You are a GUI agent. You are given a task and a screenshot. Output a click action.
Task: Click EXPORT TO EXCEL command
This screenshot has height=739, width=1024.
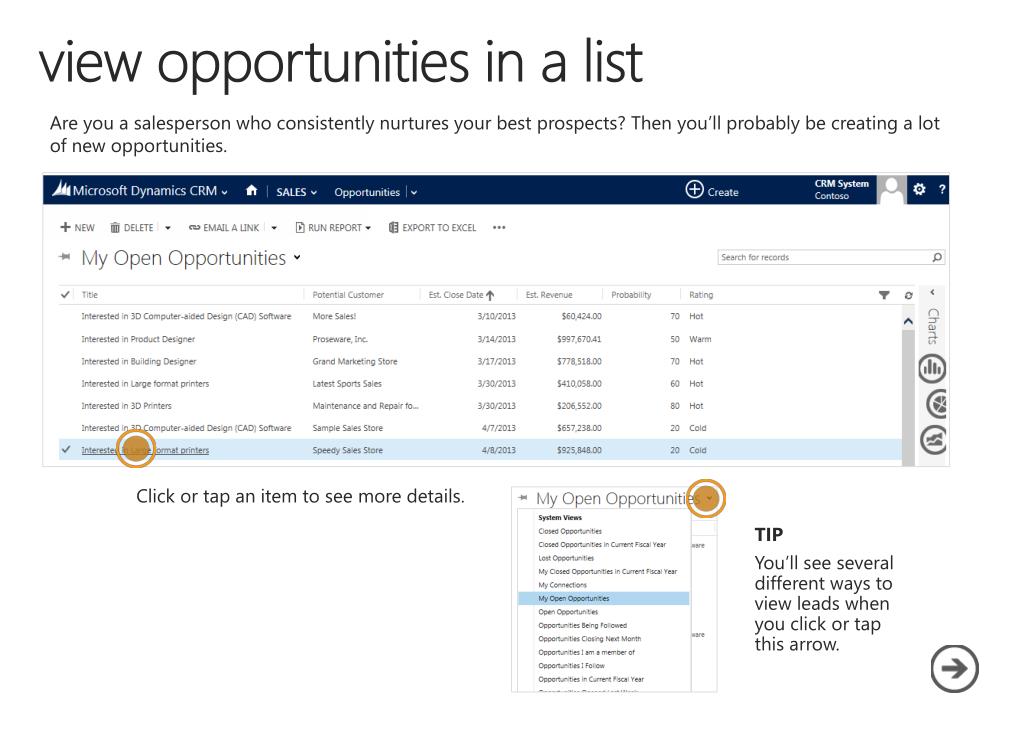coord(432,227)
